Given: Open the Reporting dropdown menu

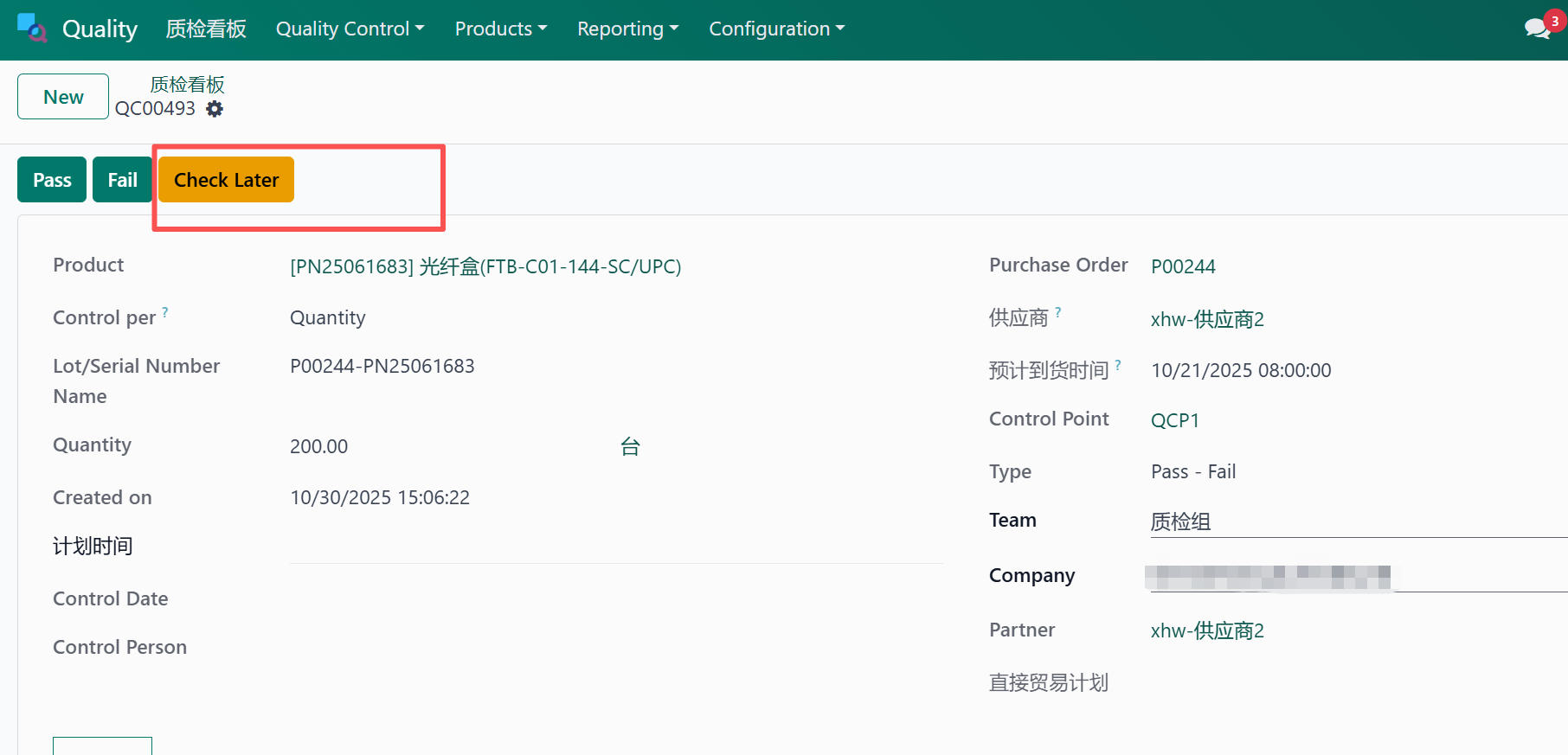Looking at the screenshot, I should coord(627,29).
